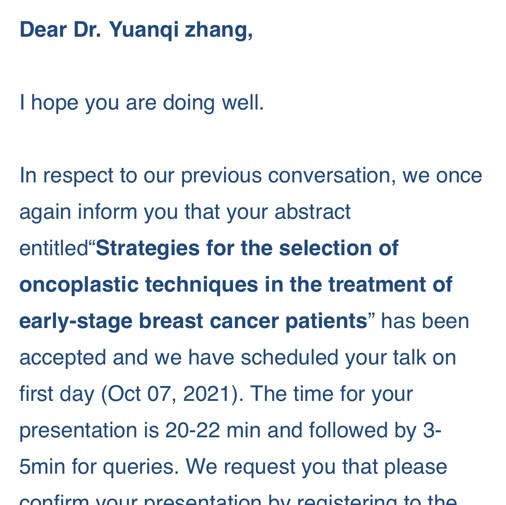Click the word 'accepted' in the paragraph
This screenshot has height=505, width=506.
[63, 358]
